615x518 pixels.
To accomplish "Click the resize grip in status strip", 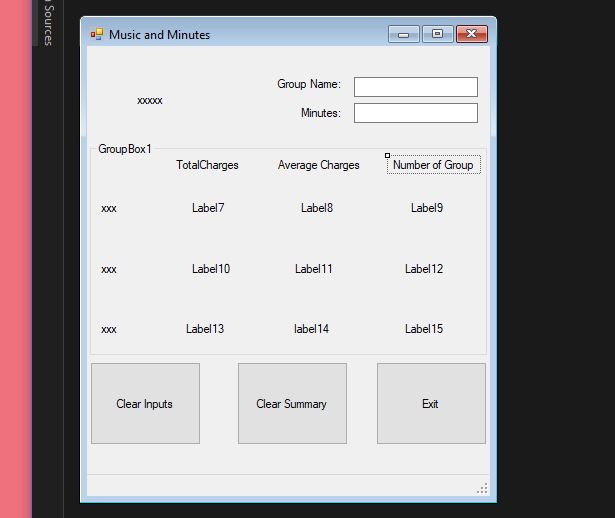I will [x=482, y=489].
